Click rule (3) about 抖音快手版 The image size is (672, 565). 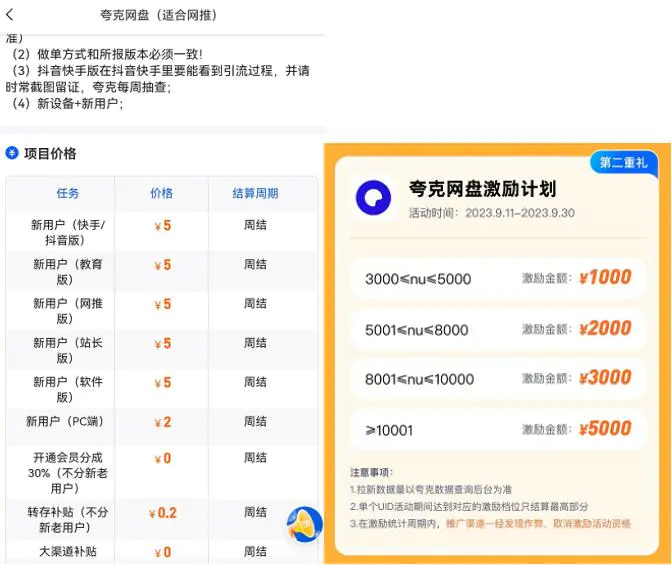158,79
